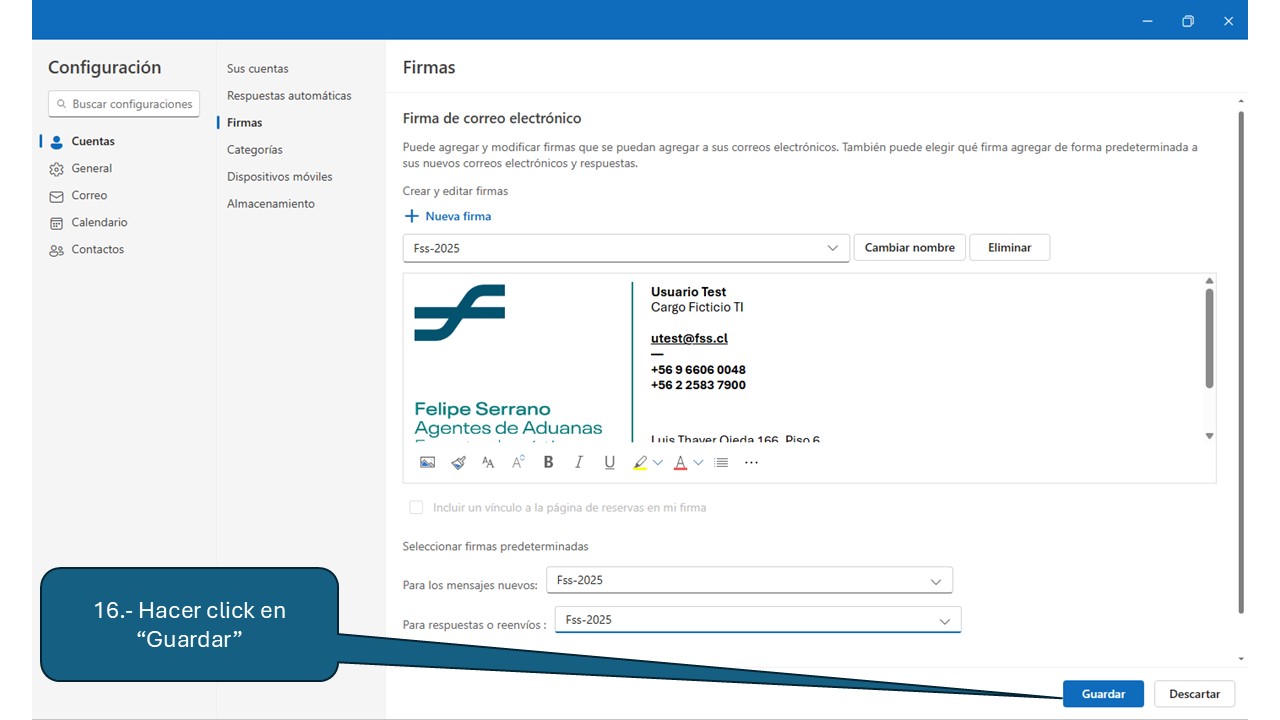Toggle bold formatting
Viewport: 1280px width, 720px height.
tap(548, 462)
